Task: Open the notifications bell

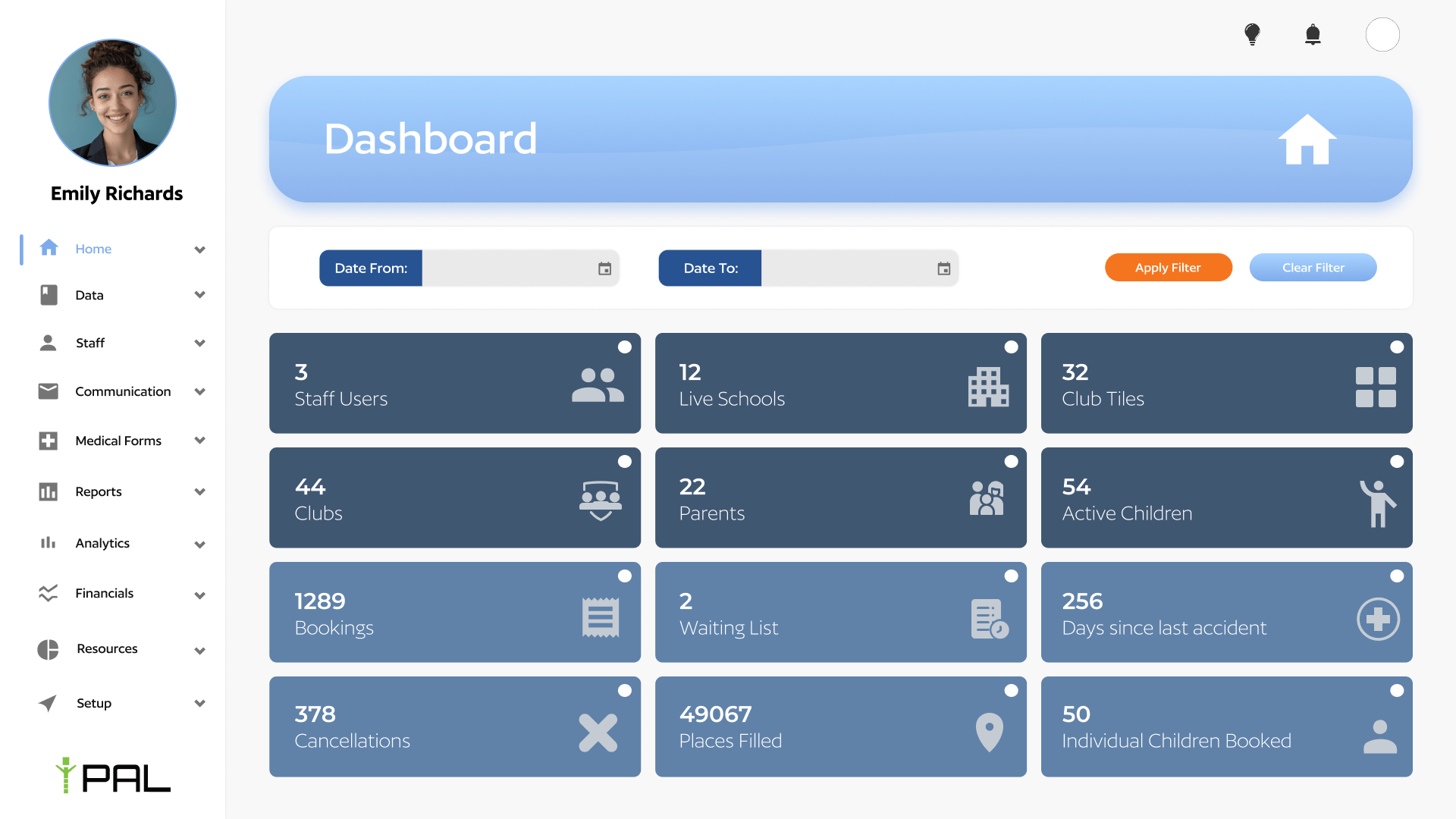Action: coord(1313,34)
